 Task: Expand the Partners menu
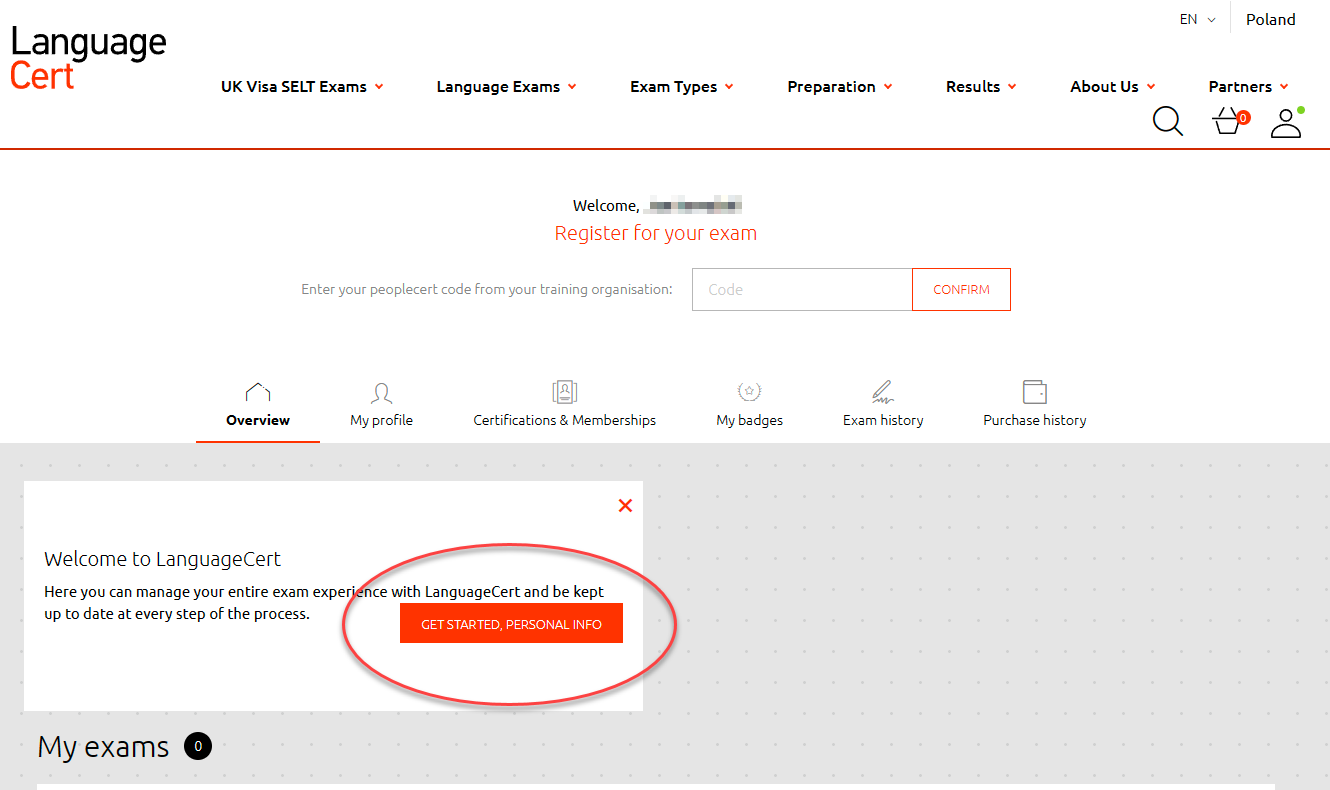pyautogui.click(x=1248, y=87)
